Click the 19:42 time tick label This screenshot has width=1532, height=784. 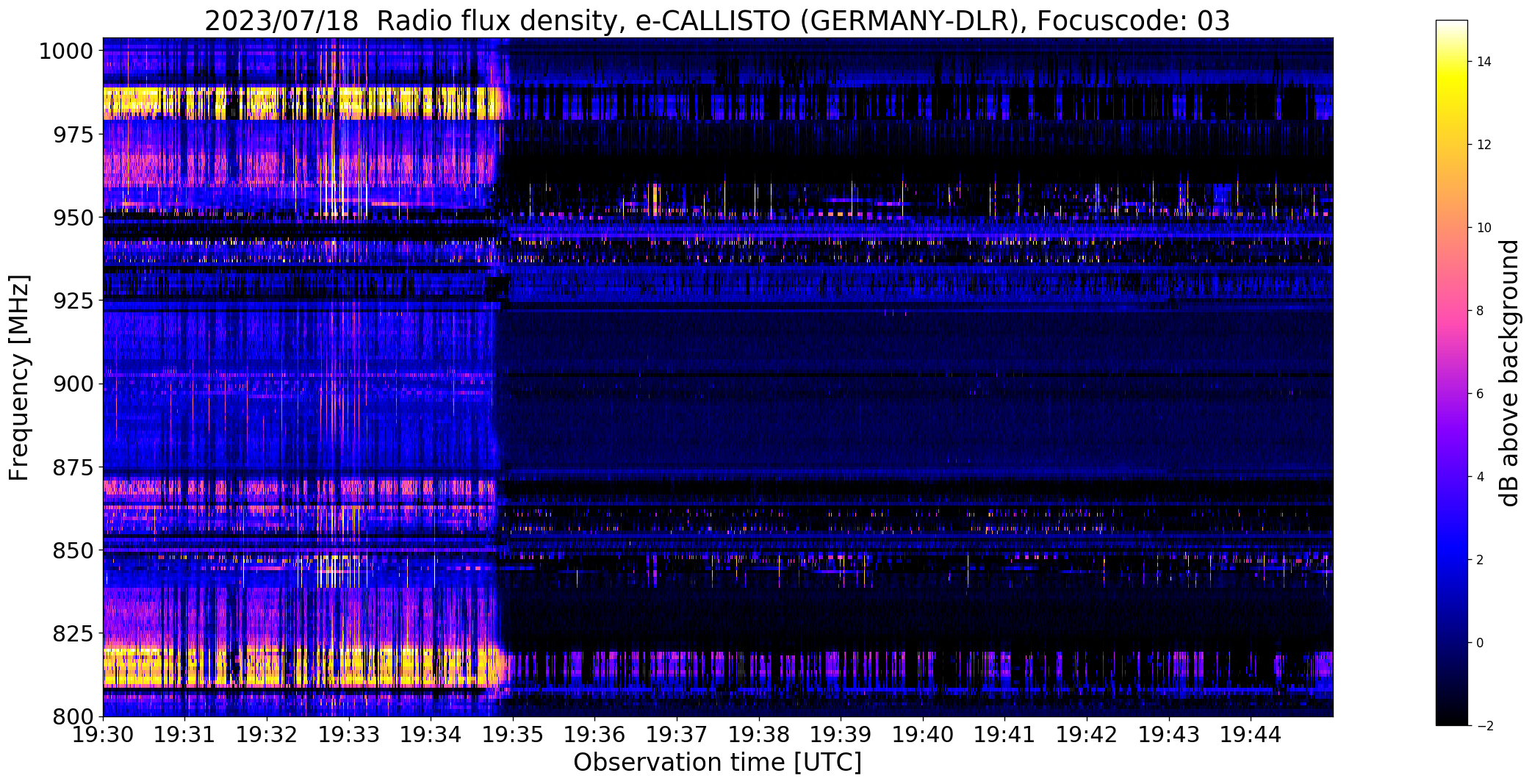(1087, 734)
